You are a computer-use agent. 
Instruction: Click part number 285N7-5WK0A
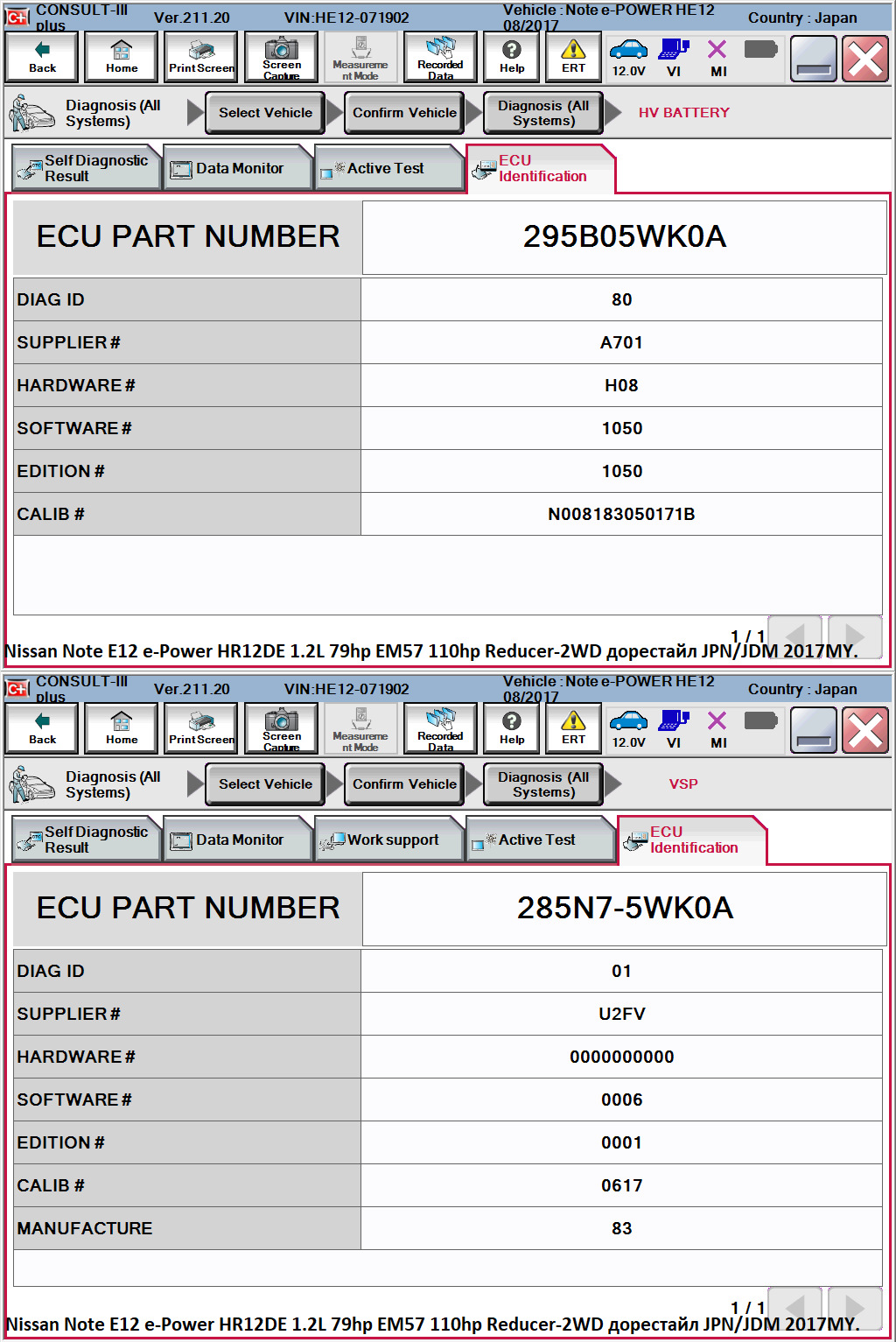click(625, 909)
